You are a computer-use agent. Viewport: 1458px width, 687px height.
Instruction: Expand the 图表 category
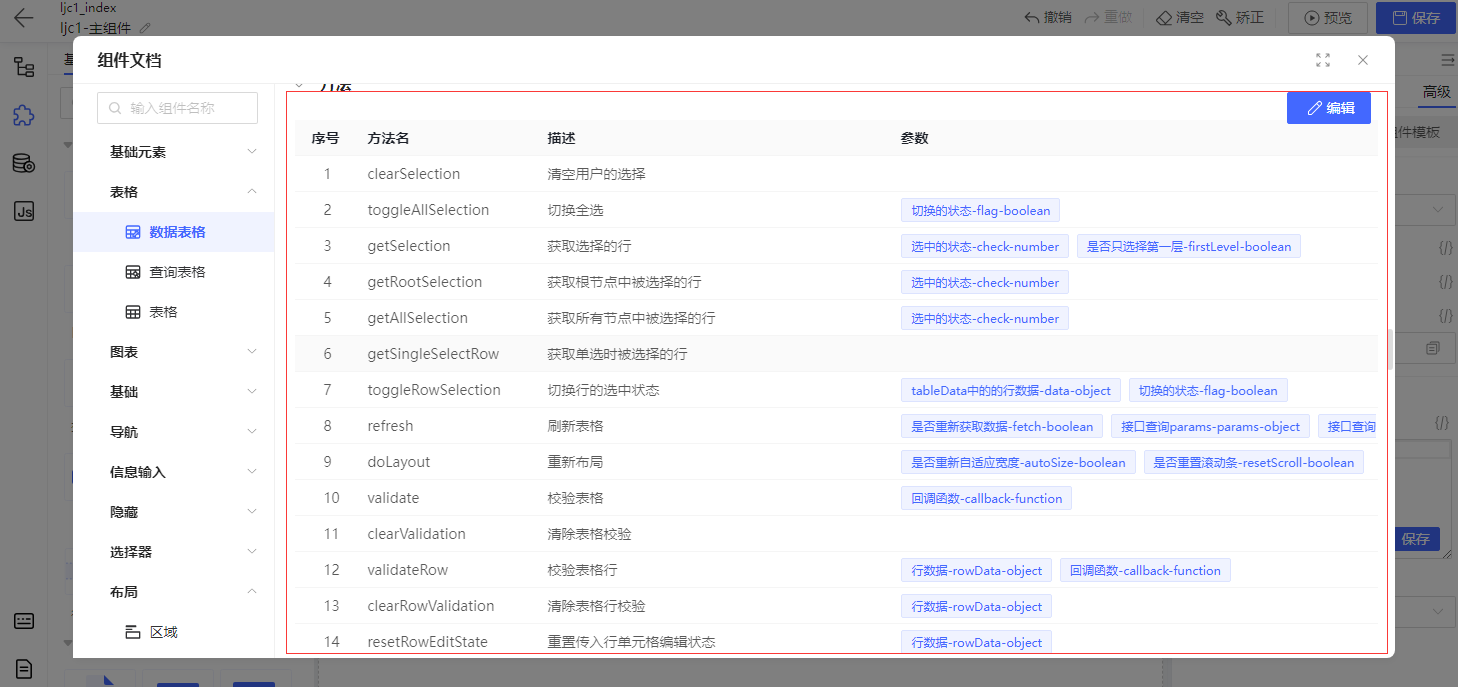(x=252, y=352)
